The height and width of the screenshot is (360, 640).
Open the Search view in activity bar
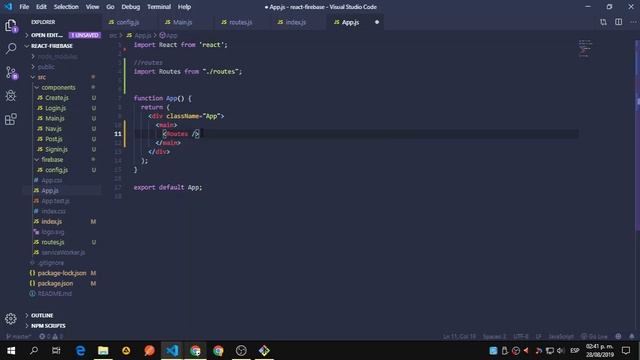[x=11, y=49]
